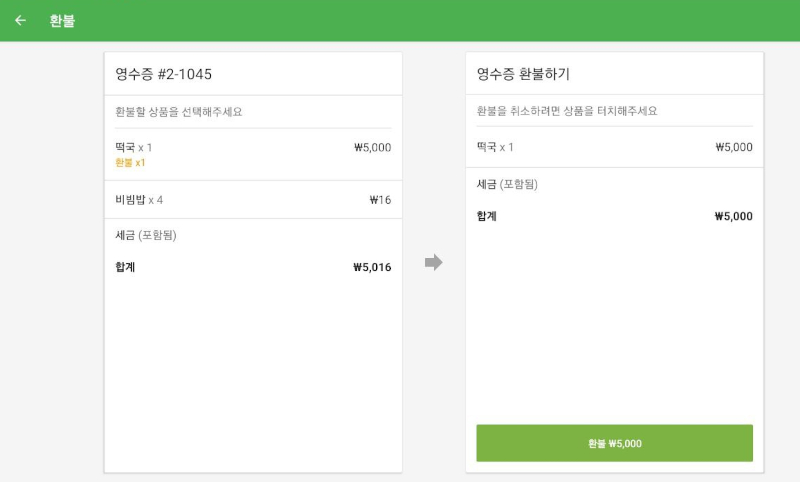Click 환불을 취소하려면 상품을 터치해주세요 text
Screen dimensions: 800x482
(x=567, y=111)
